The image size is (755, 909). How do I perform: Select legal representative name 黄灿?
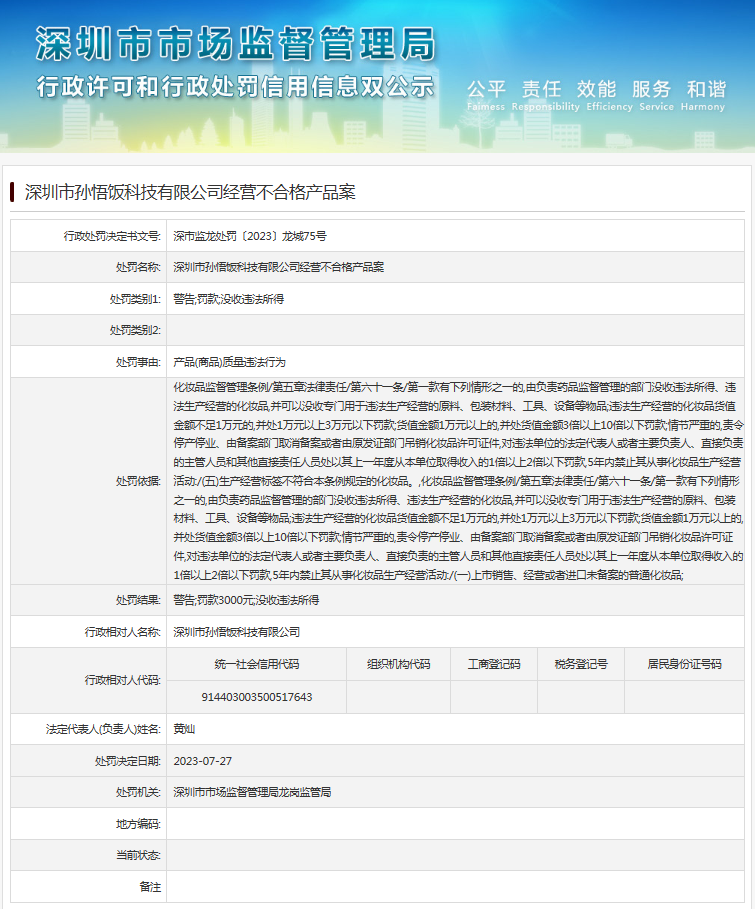[184, 729]
